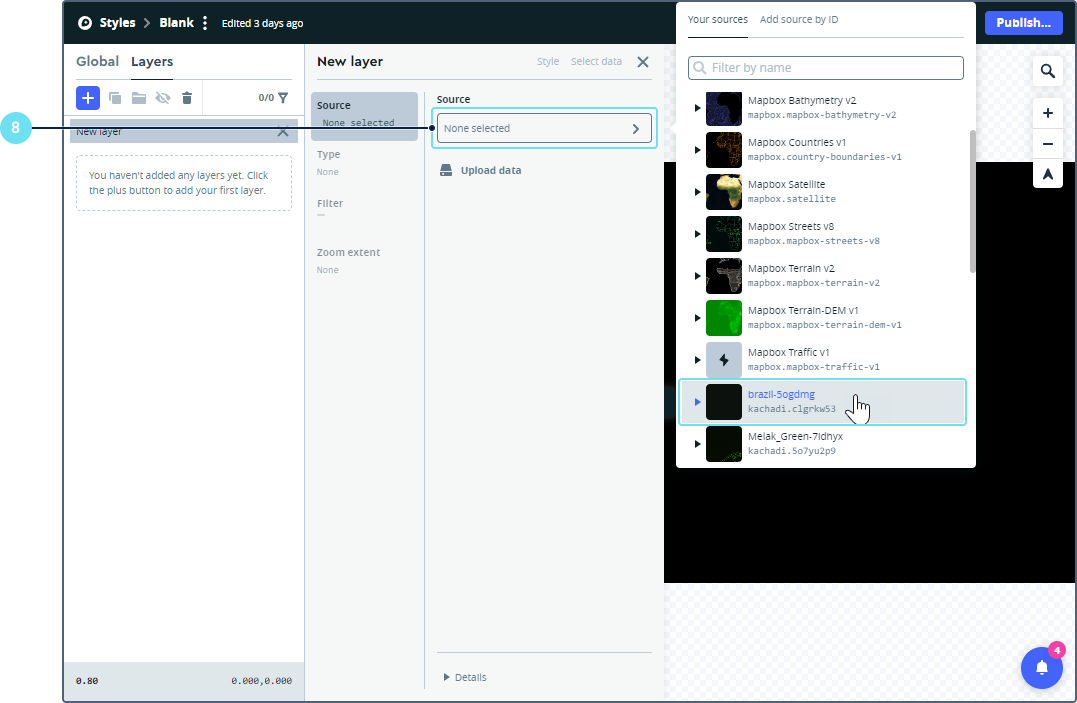Expand the Details disclosure
Screen dimensions: 1077x703
[465, 677]
